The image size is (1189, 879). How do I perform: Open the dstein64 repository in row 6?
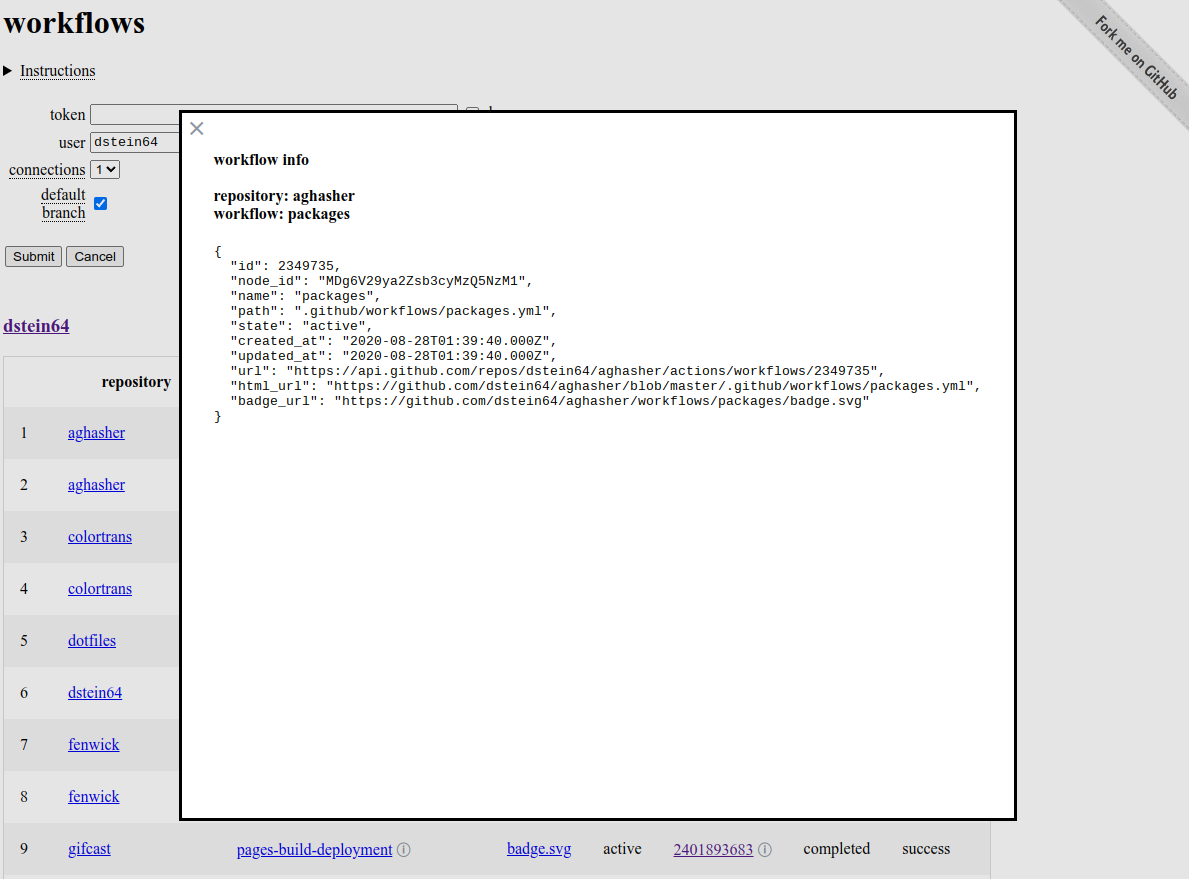pos(95,692)
